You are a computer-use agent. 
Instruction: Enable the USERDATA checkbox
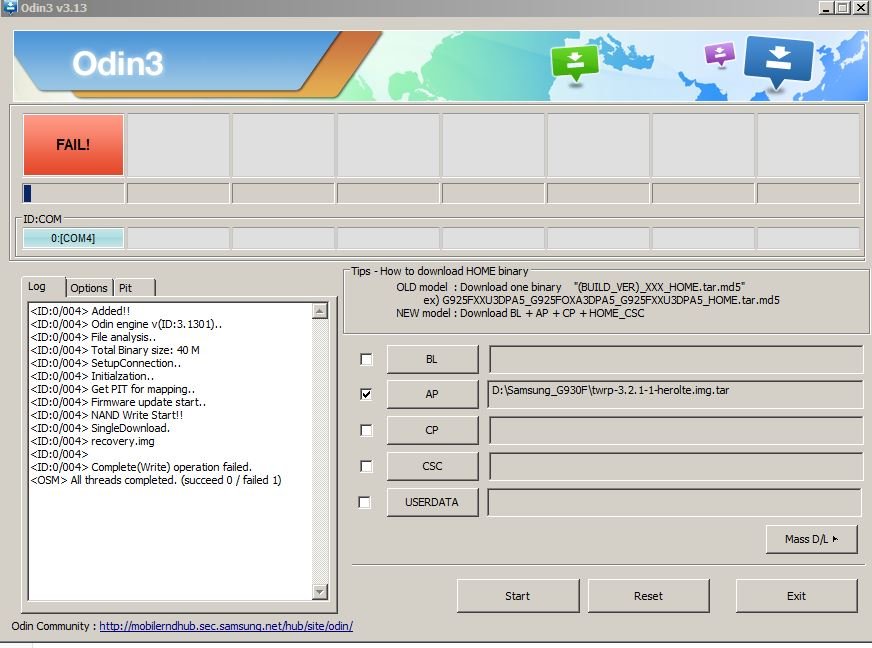pyautogui.click(x=364, y=502)
